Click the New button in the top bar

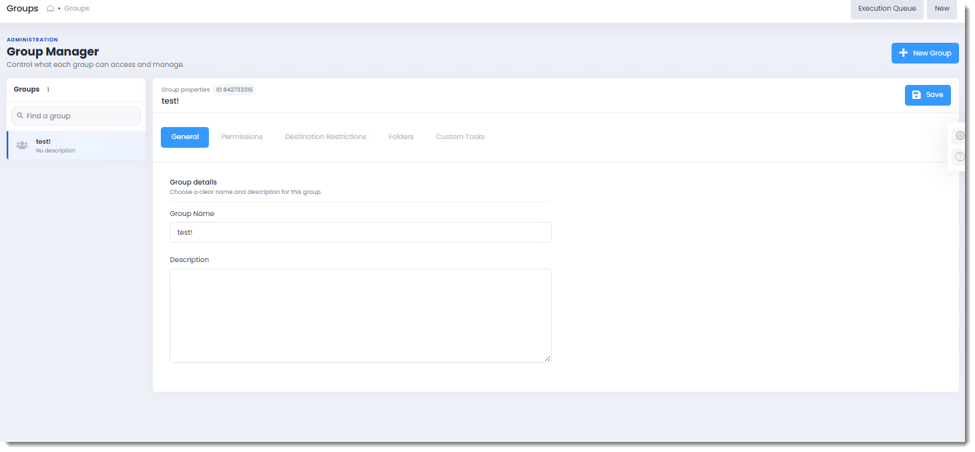coord(941,9)
